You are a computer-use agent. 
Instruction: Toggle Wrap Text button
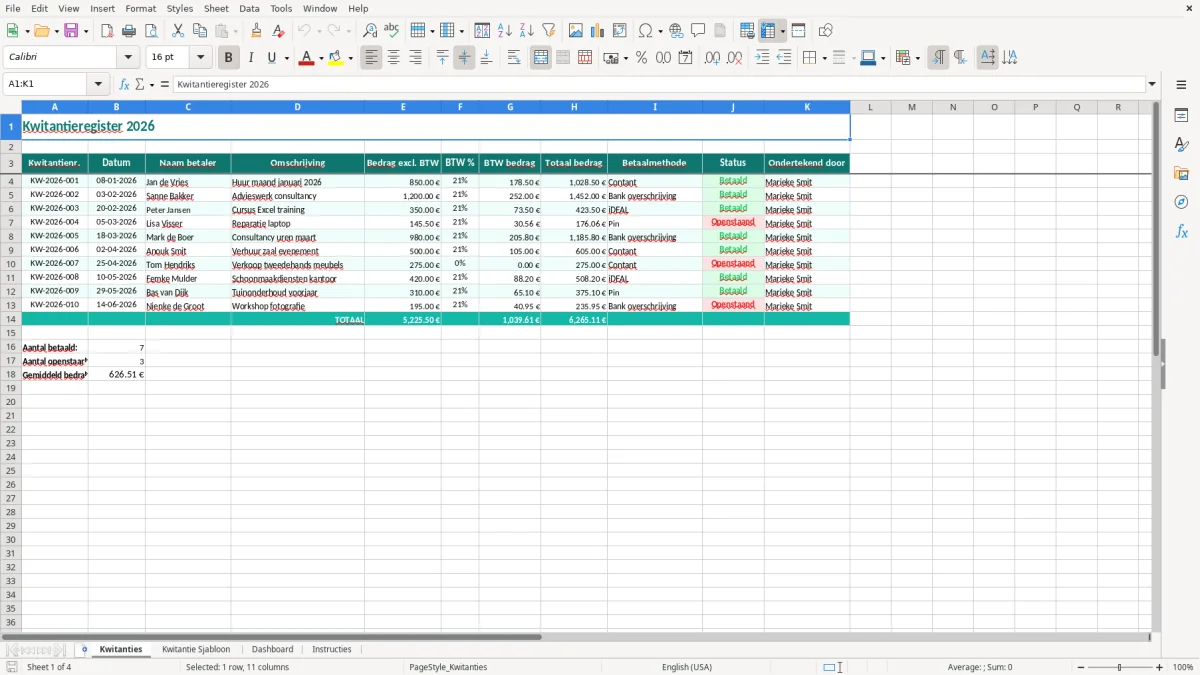(514, 58)
